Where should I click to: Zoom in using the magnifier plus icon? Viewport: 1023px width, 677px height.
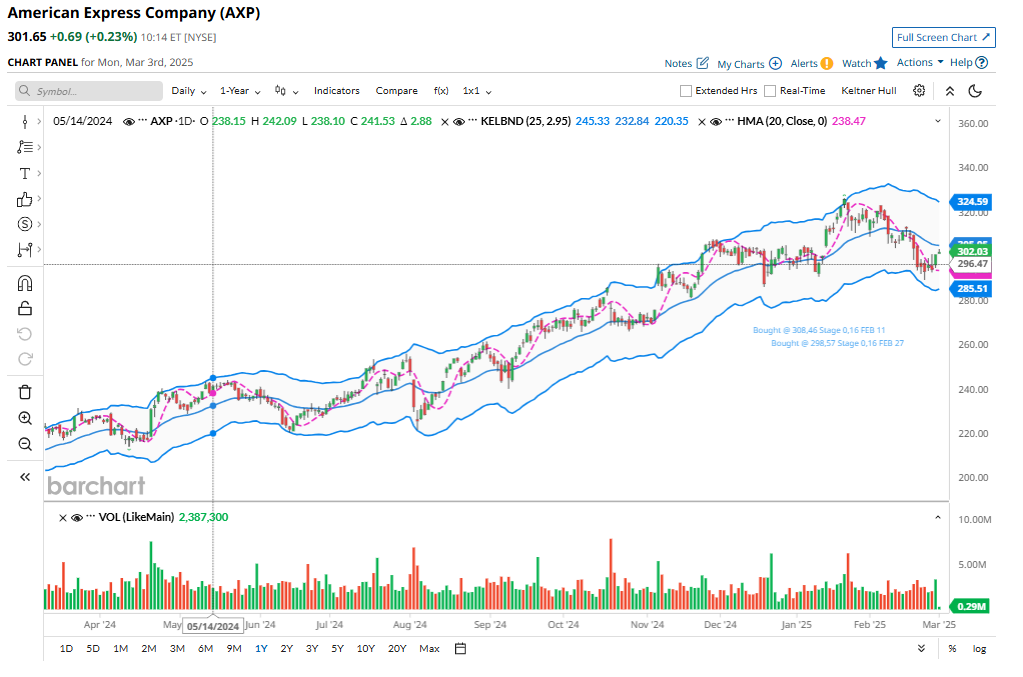(x=25, y=418)
